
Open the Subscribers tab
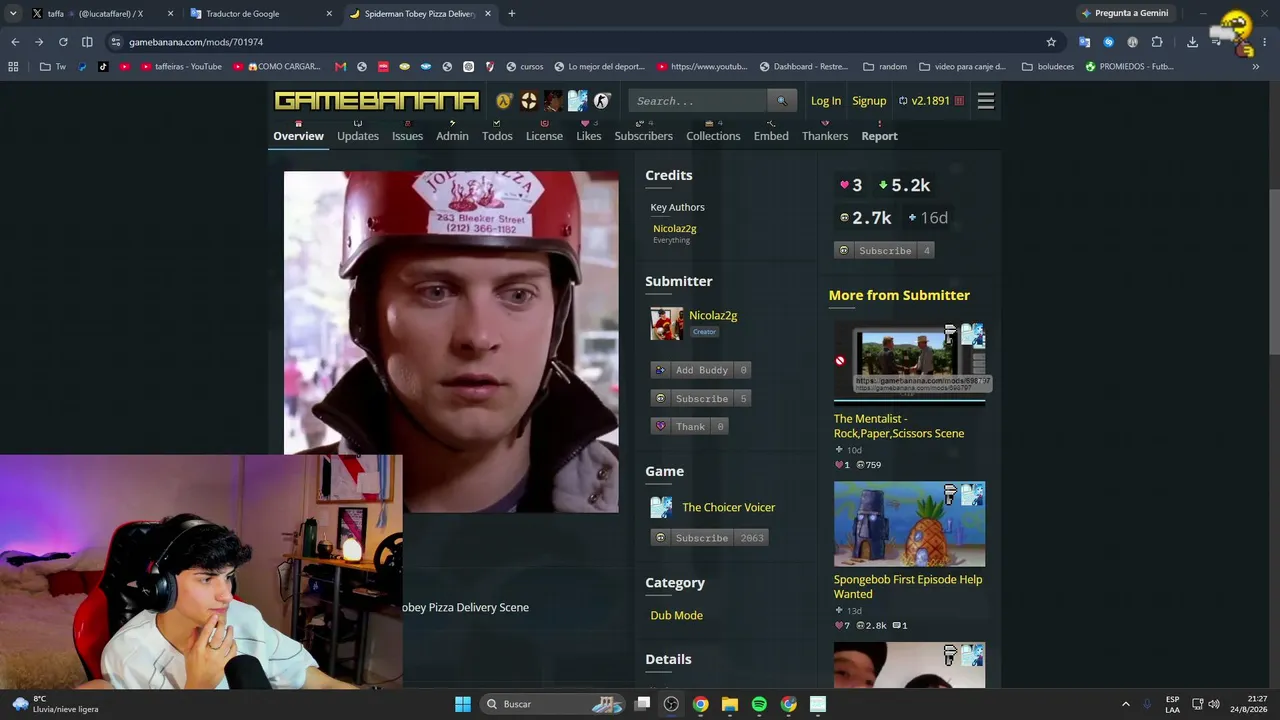[643, 136]
